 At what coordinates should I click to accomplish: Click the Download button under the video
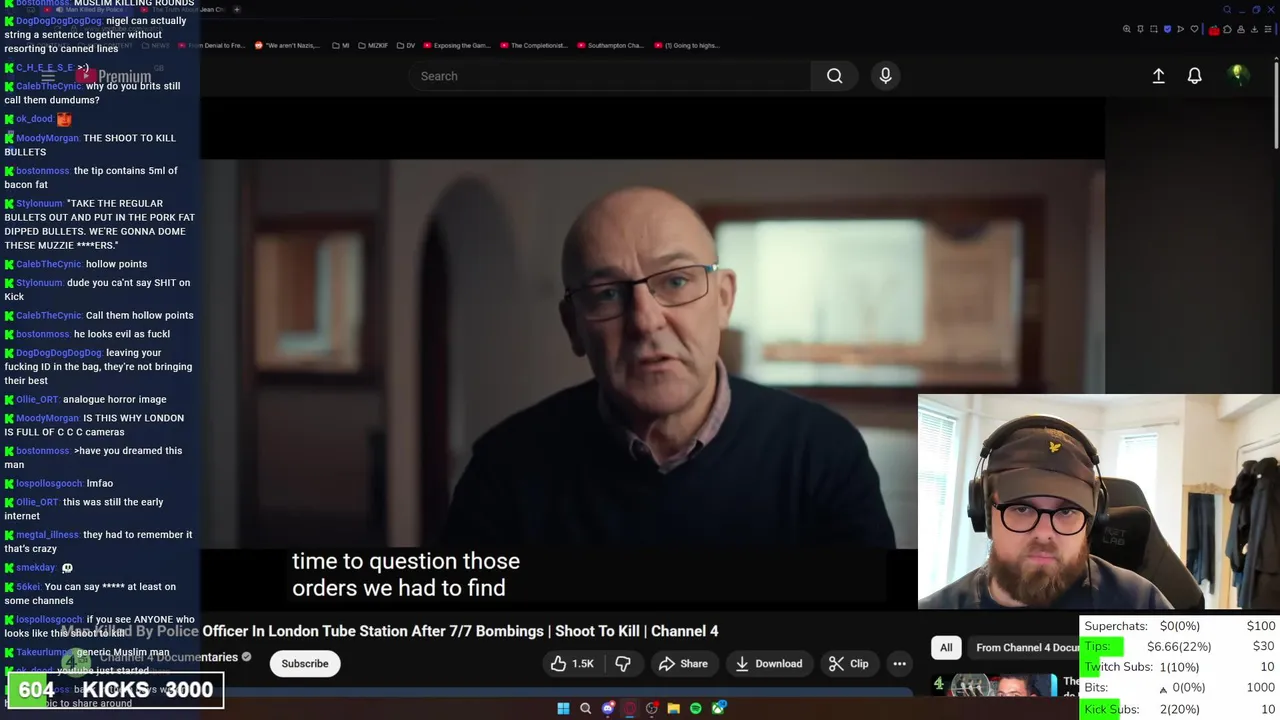pyautogui.click(x=768, y=664)
